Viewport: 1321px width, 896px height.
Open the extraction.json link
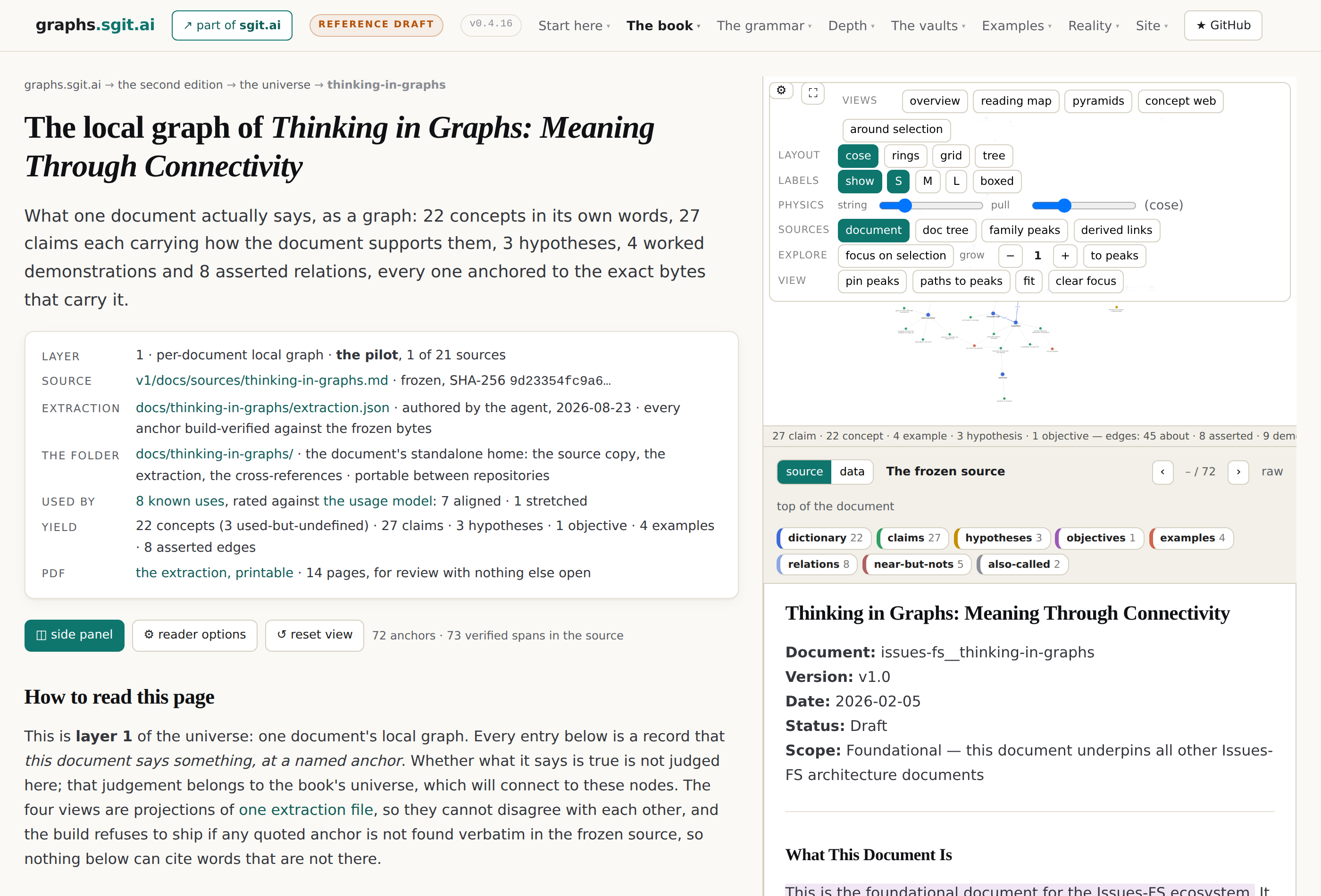263,408
